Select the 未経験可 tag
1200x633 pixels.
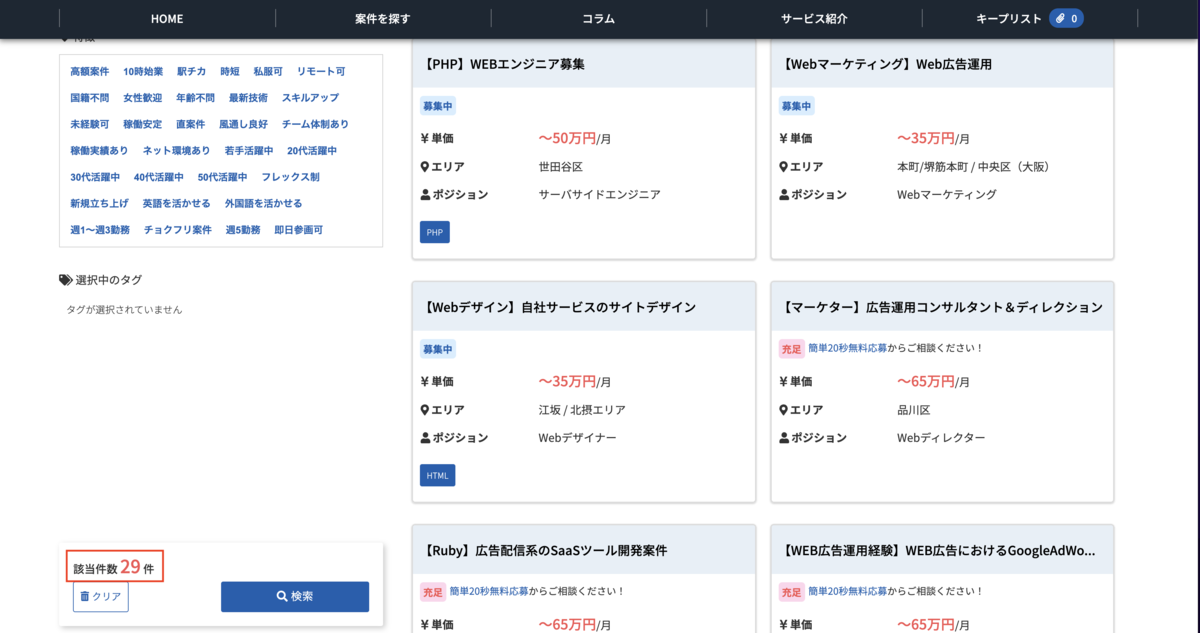tap(90, 124)
